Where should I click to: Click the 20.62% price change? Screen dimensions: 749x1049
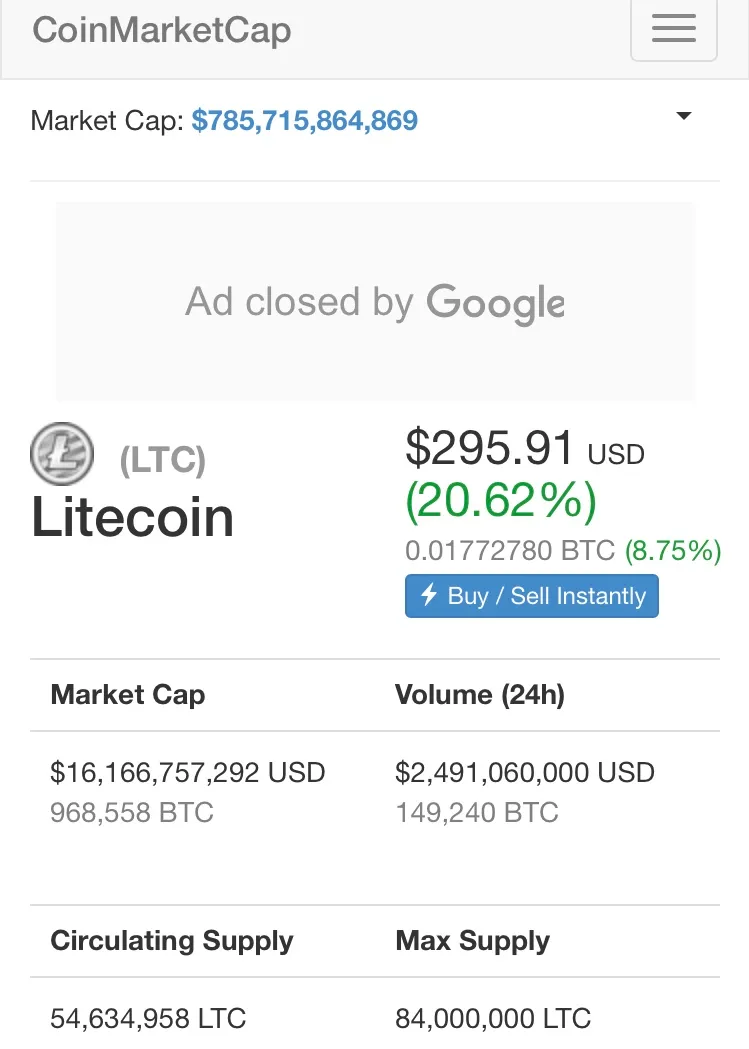pos(501,500)
